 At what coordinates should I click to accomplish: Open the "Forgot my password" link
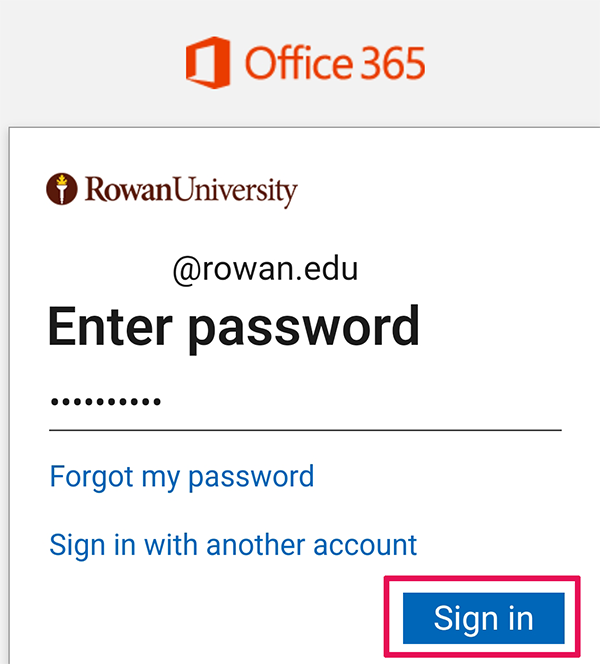[x=181, y=476]
